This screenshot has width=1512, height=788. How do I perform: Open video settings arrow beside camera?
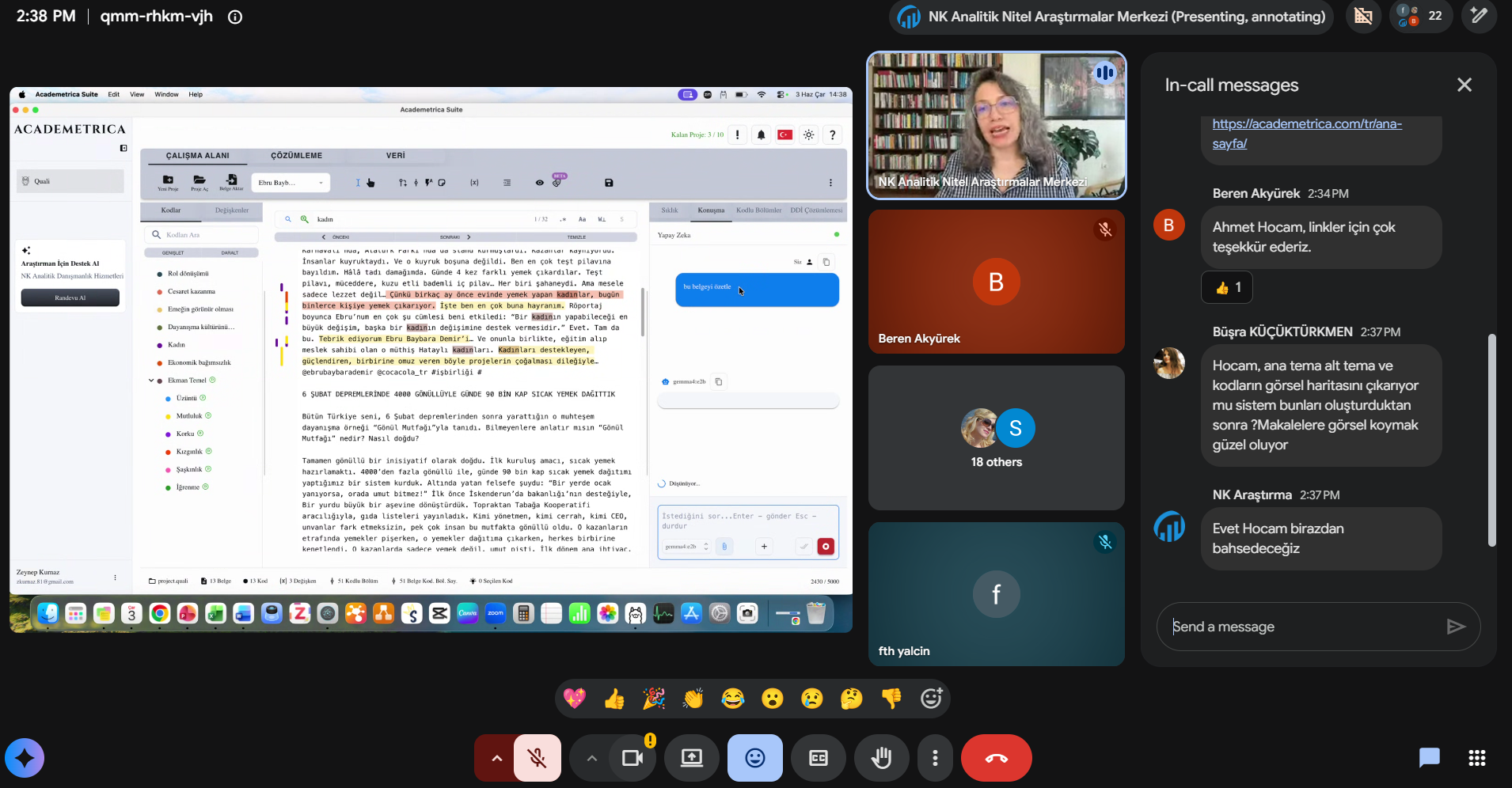point(591,758)
